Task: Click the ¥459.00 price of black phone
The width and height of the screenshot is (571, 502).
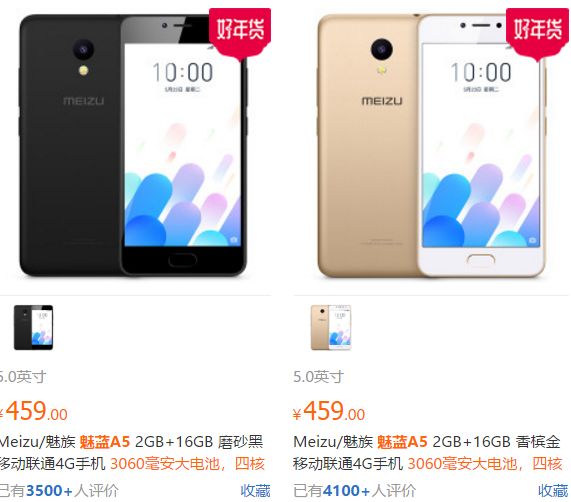Action: point(34,411)
